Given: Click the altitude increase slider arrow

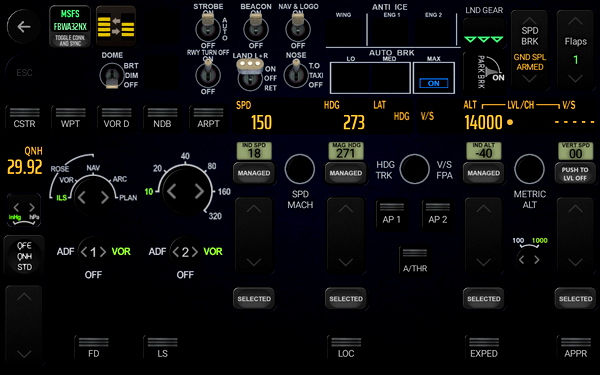Looking at the screenshot, I should (483, 209).
